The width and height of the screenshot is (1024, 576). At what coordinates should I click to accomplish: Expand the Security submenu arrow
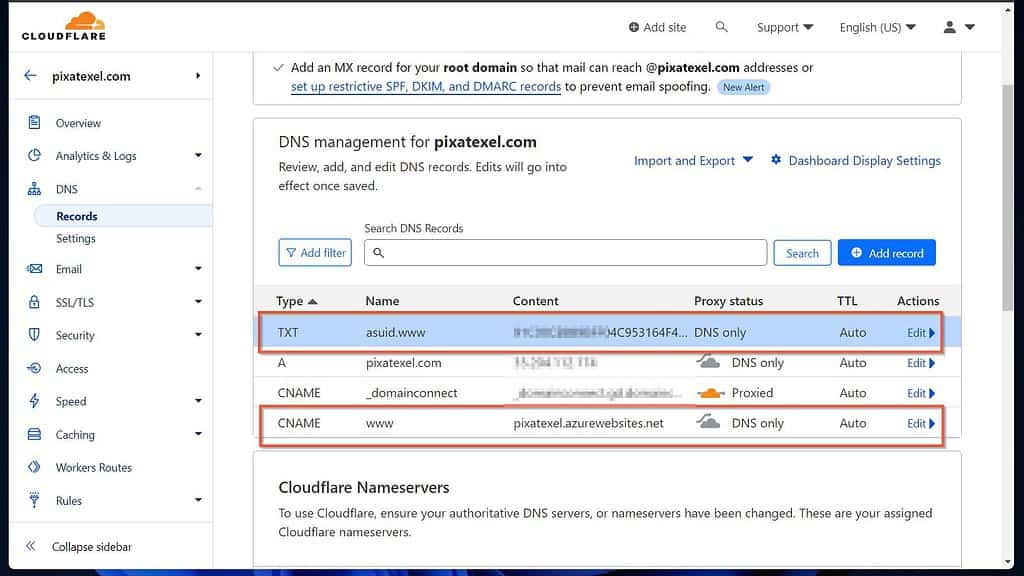pyautogui.click(x=198, y=334)
